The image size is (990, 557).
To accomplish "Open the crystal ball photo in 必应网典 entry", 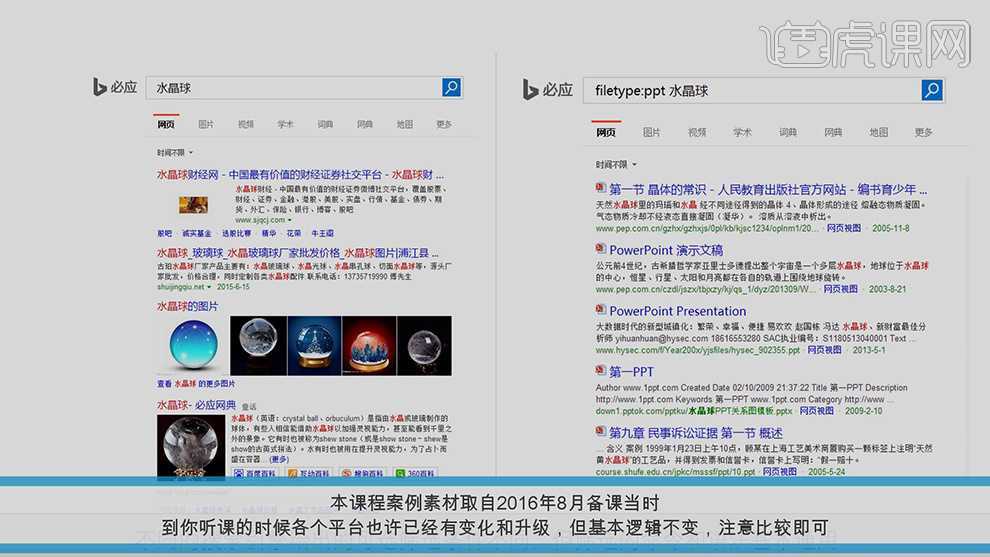I will pyautogui.click(x=191, y=446).
